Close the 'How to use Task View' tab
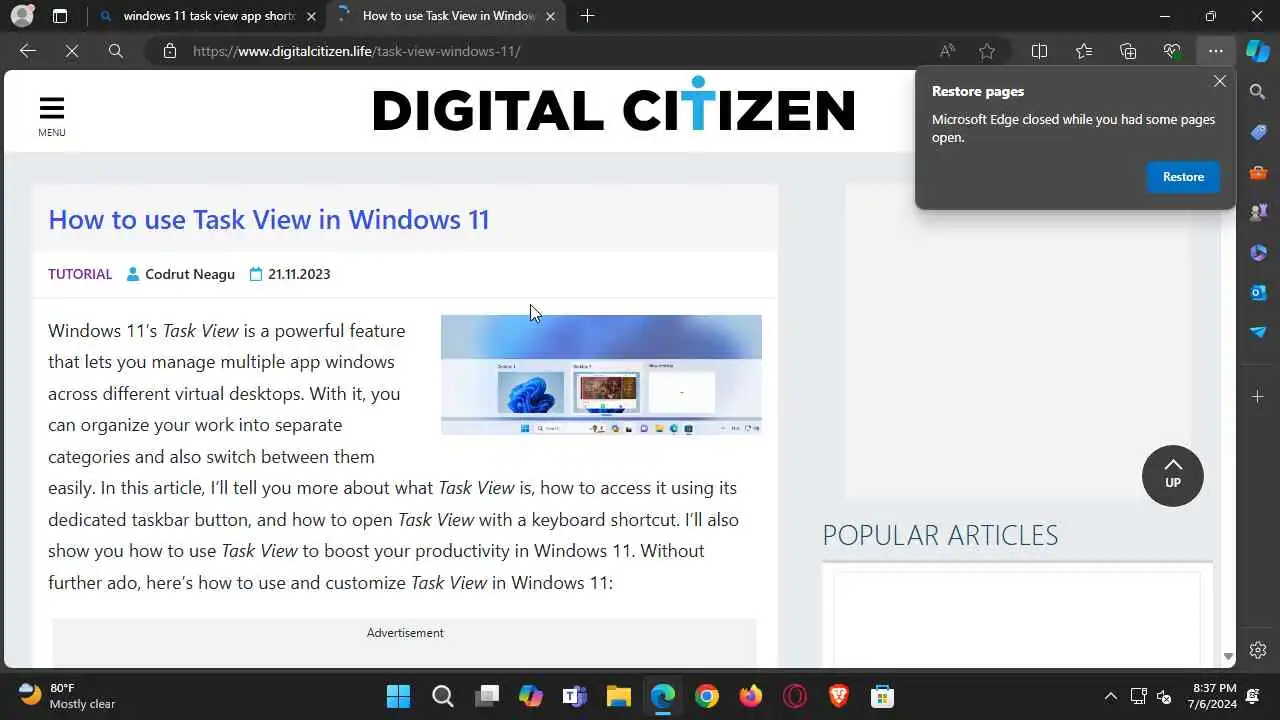The width and height of the screenshot is (1280, 720). tap(550, 16)
